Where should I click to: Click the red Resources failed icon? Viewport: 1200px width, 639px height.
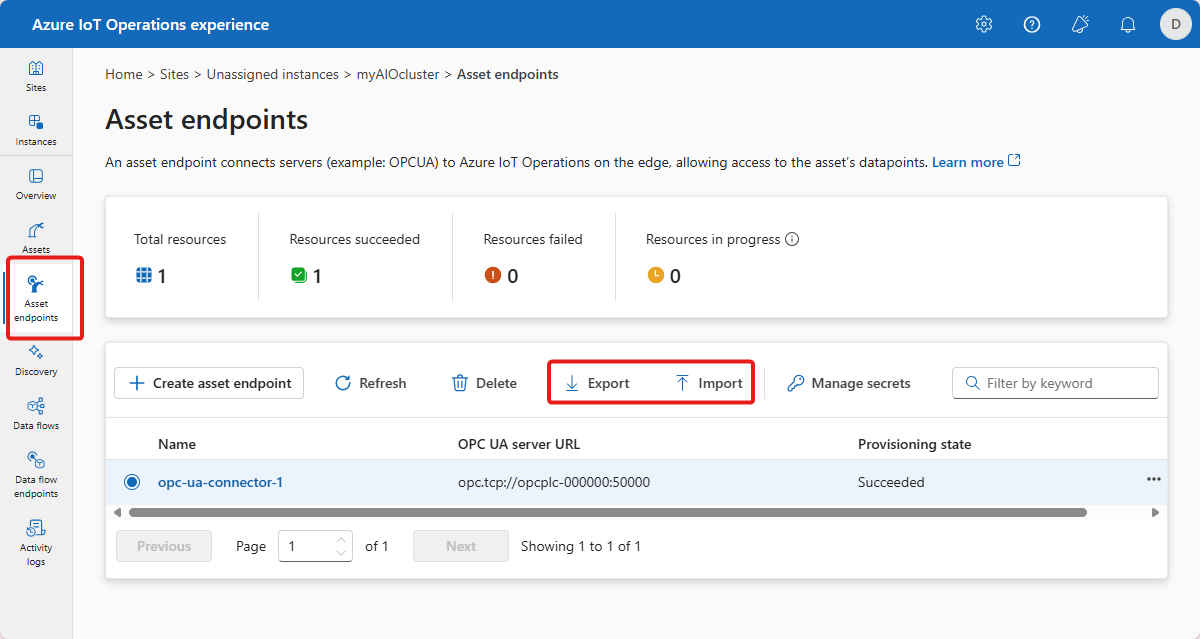pos(492,275)
